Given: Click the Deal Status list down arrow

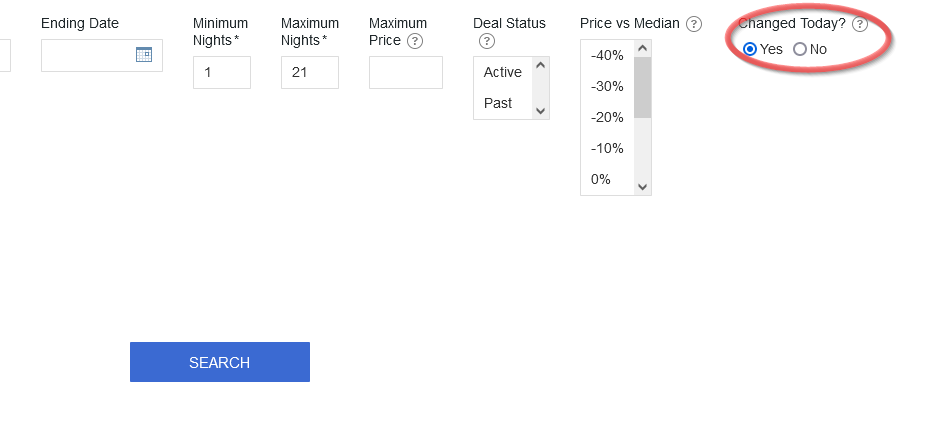Looking at the screenshot, I should [x=541, y=111].
